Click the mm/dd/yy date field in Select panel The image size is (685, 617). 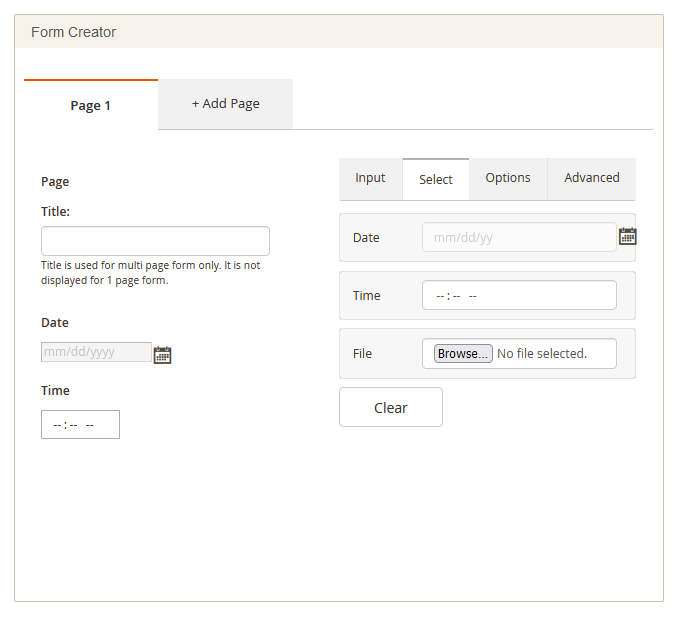[x=518, y=237]
